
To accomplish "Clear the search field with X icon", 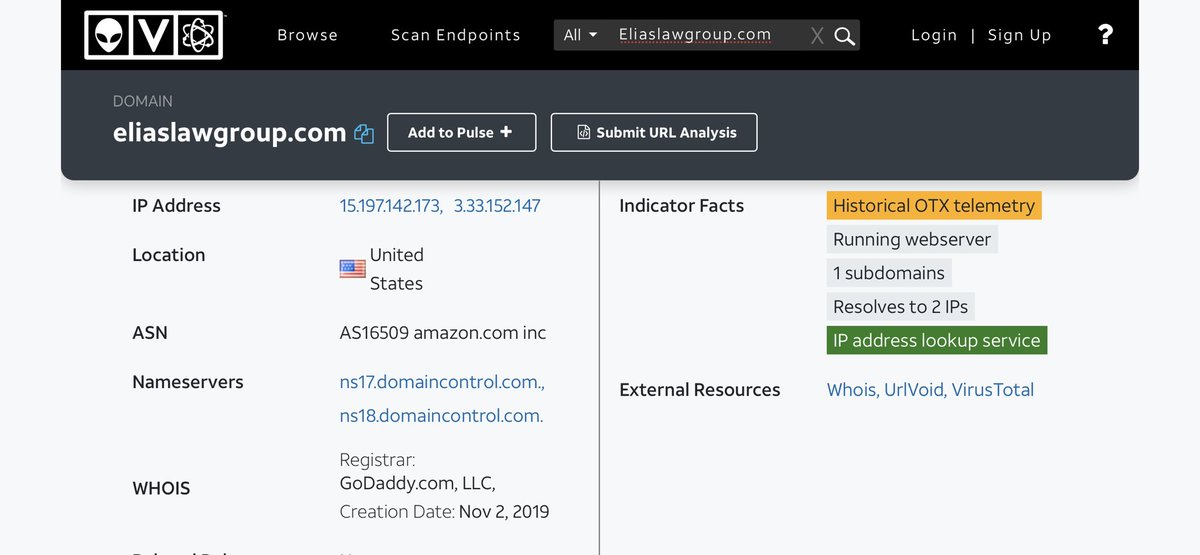I will pos(817,36).
